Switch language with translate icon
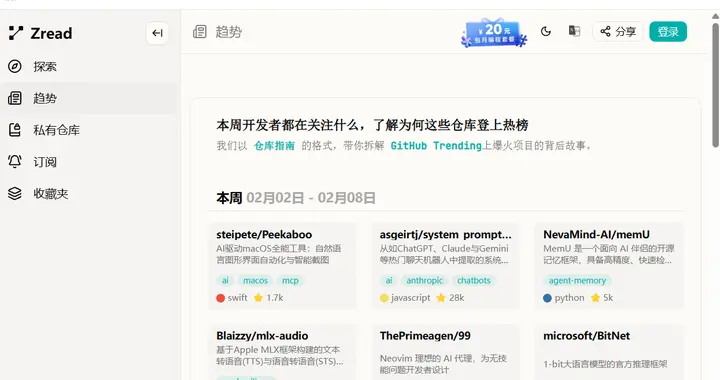The width and height of the screenshot is (720, 380). [x=574, y=31]
